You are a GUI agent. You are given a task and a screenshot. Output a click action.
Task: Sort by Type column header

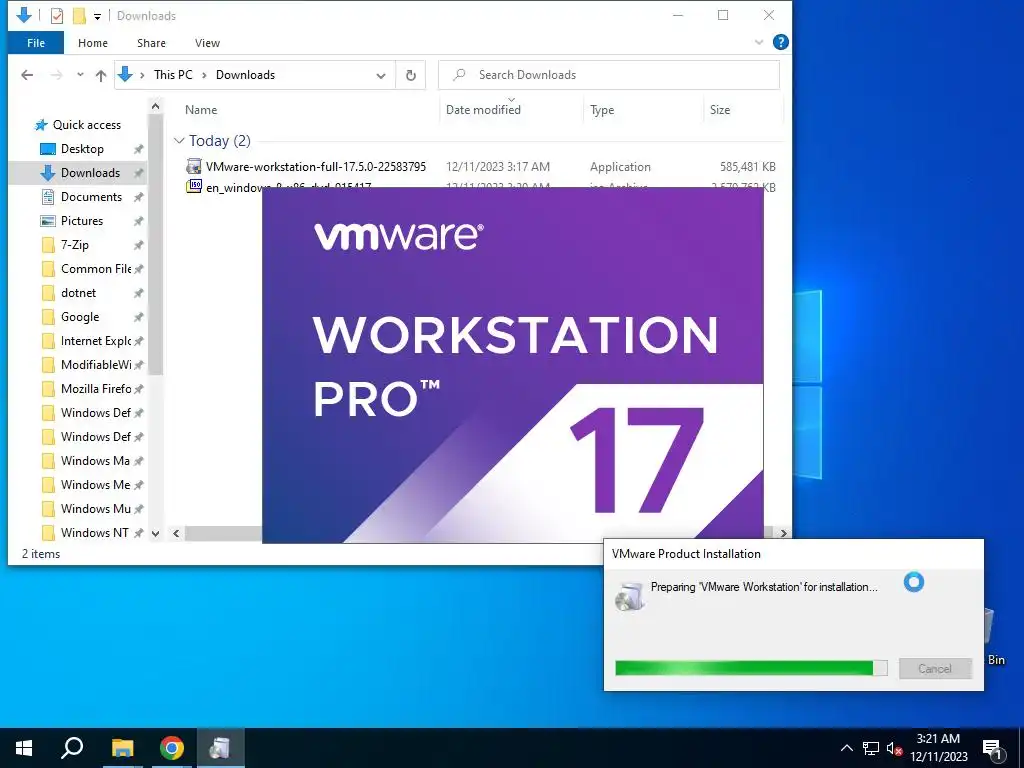point(601,110)
